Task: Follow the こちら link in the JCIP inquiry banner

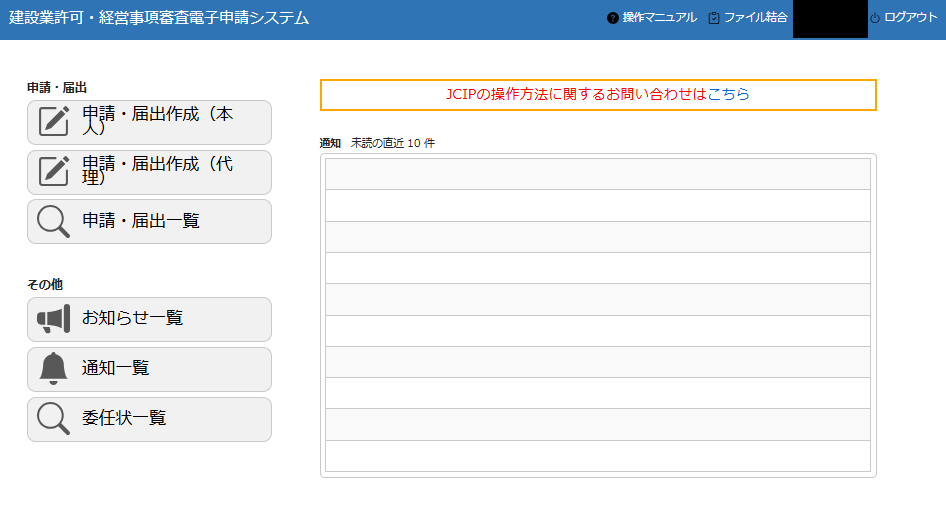Action: 728,95
